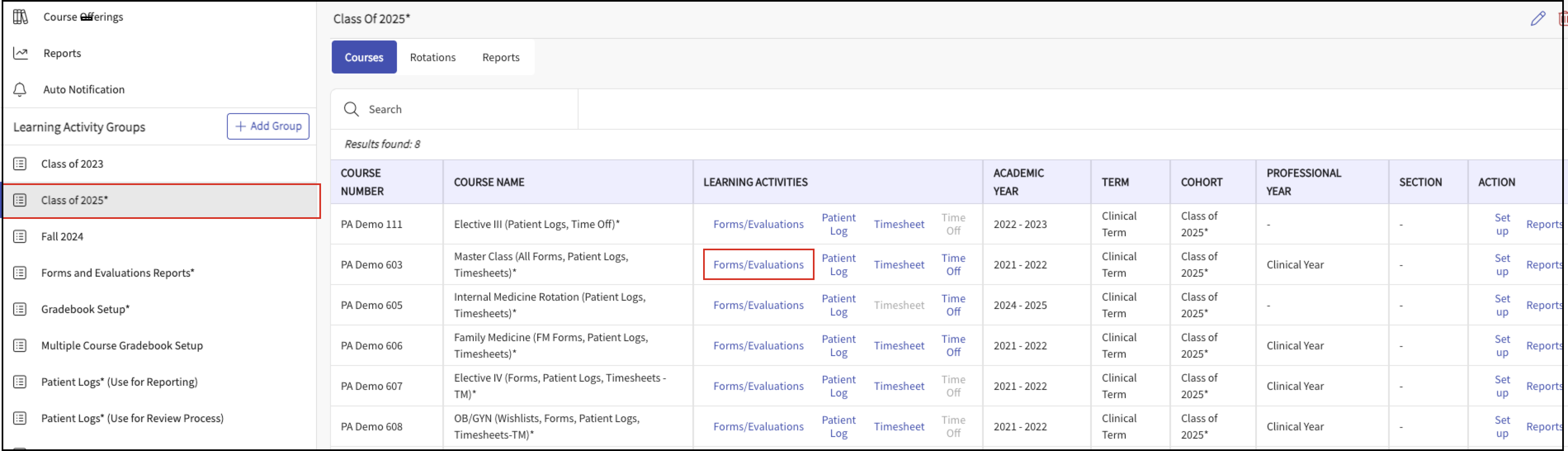Viewport: 1568px width, 451px height.
Task: Open Timesheet link for PA Demo 606
Action: [898, 346]
